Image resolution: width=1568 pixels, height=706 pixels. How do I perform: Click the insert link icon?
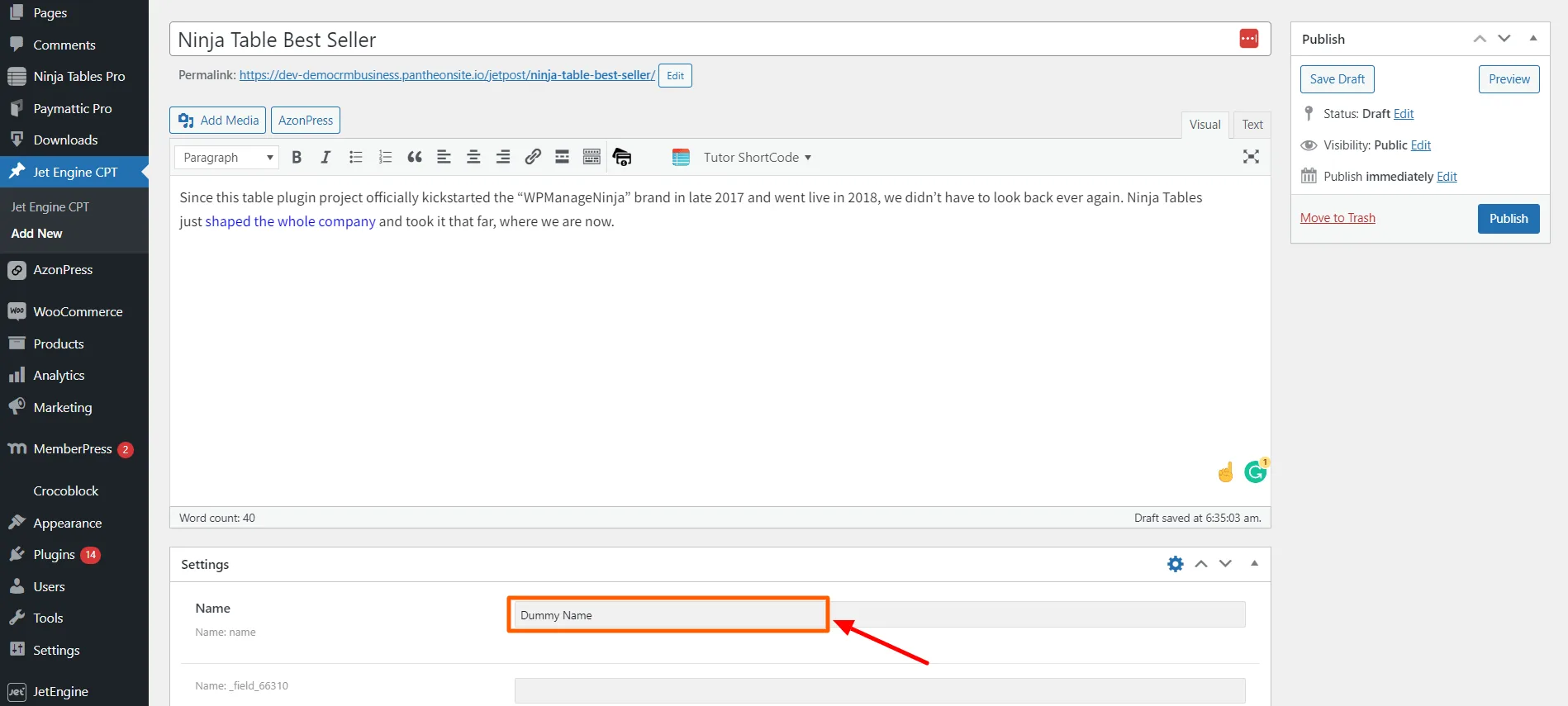(533, 157)
